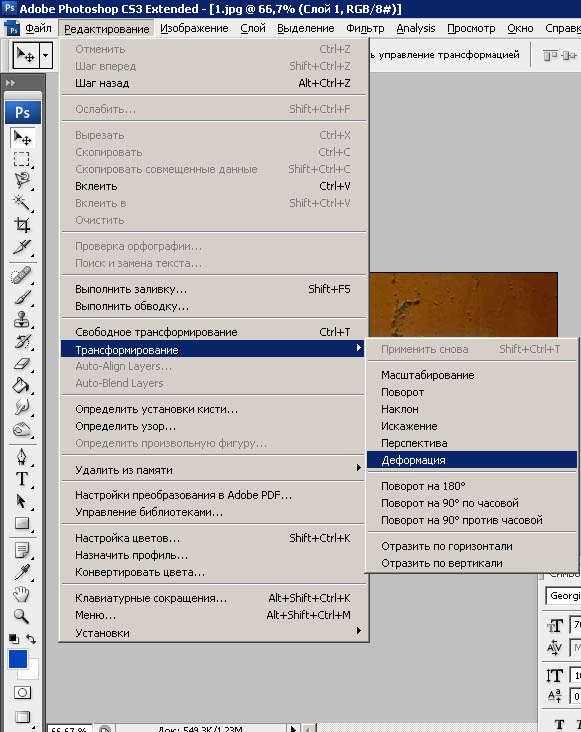Select the Eraser tool
581x732 pixels.
click(22, 363)
